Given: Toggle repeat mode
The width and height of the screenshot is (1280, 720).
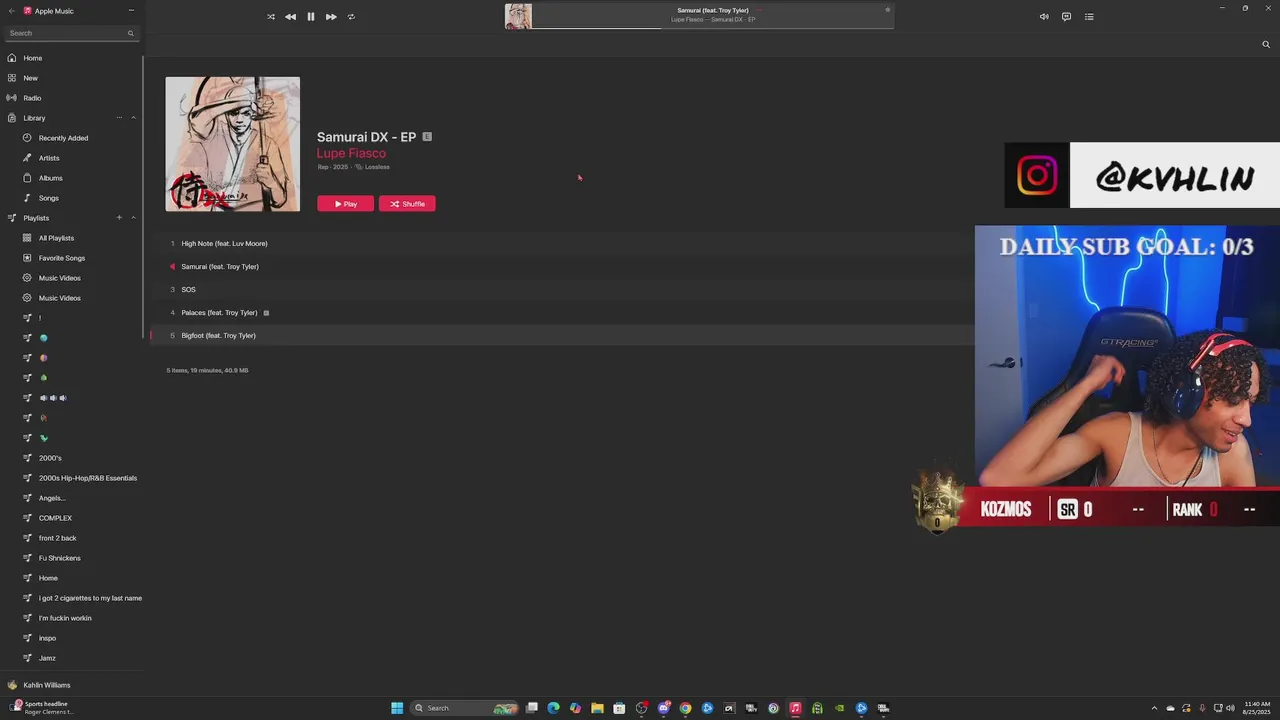Looking at the screenshot, I should pyautogui.click(x=351, y=17).
